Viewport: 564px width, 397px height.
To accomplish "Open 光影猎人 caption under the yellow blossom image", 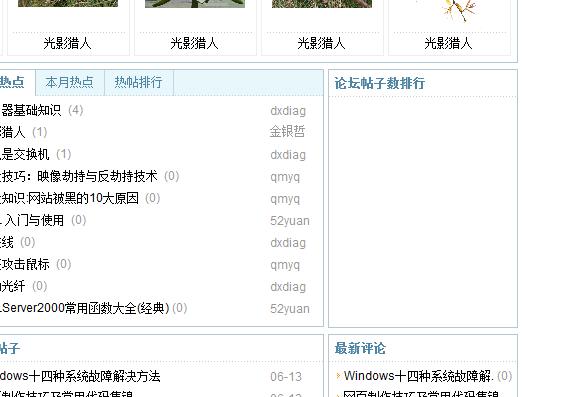I will 448,44.
